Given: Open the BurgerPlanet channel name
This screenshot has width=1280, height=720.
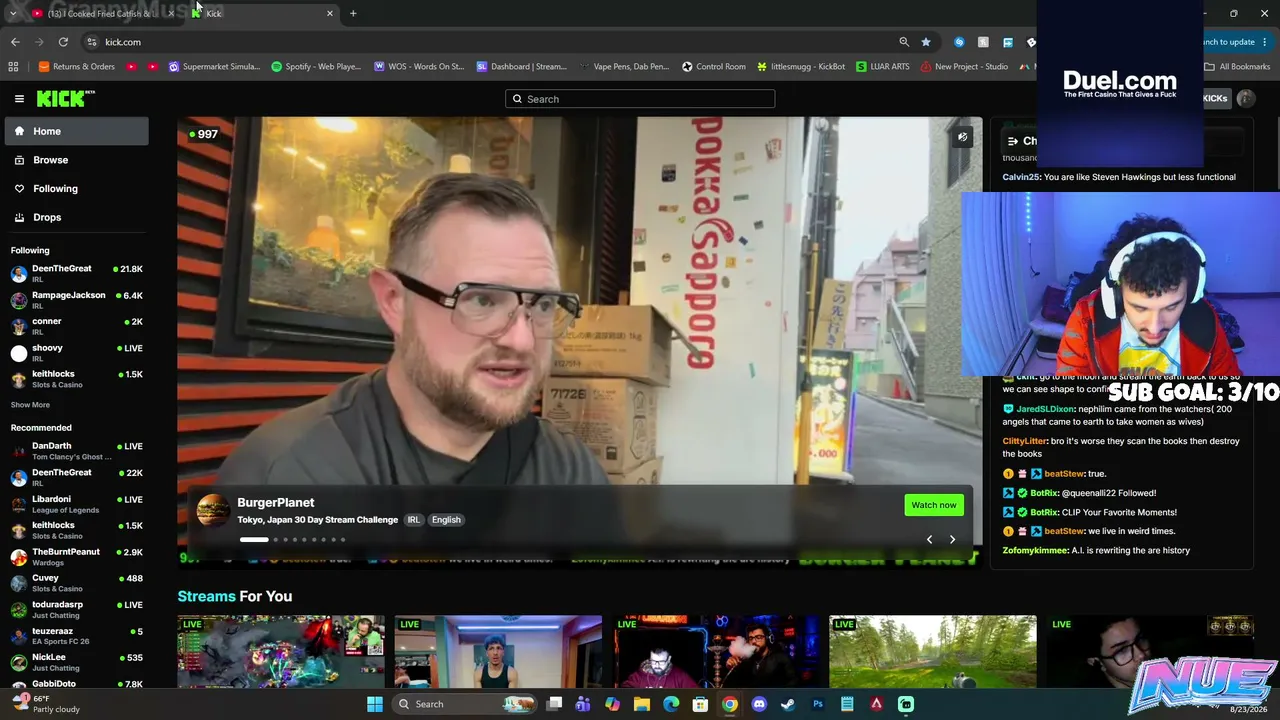Looking at the screenshot, I should point(276,502).
